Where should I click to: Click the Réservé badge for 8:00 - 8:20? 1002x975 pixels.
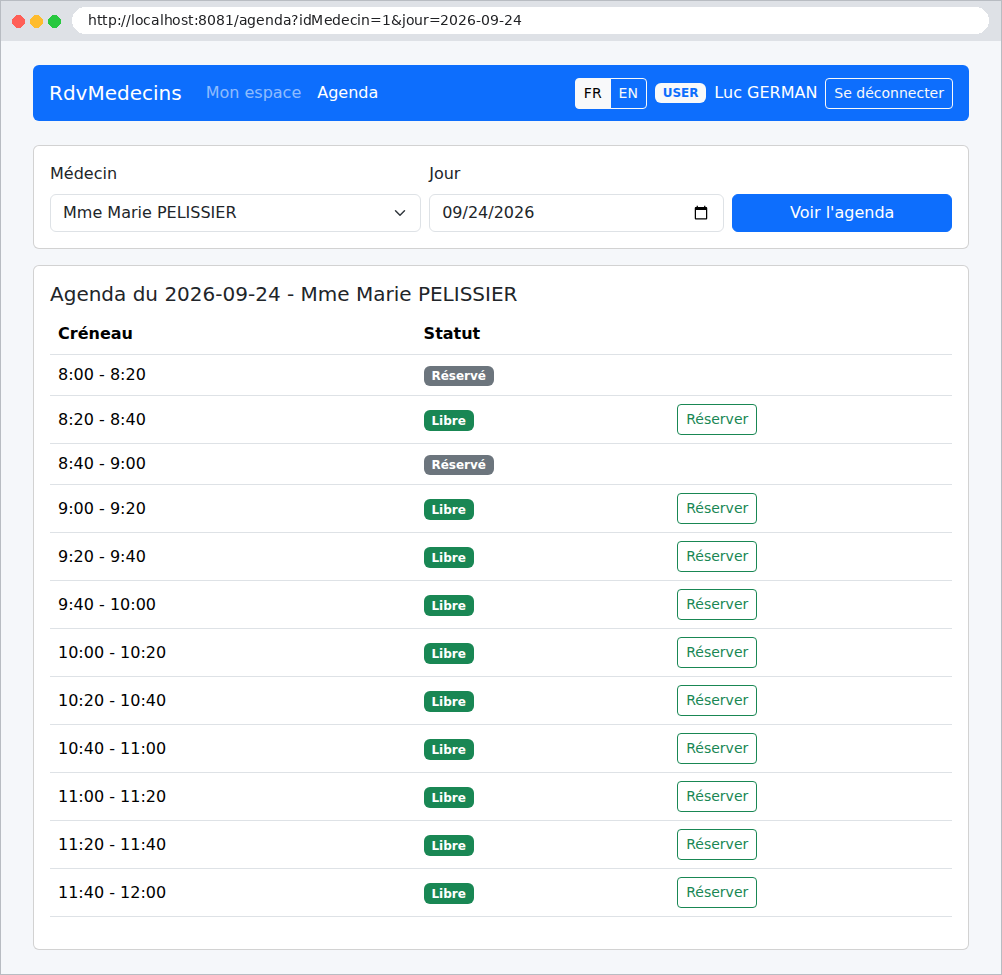point(459,376)
